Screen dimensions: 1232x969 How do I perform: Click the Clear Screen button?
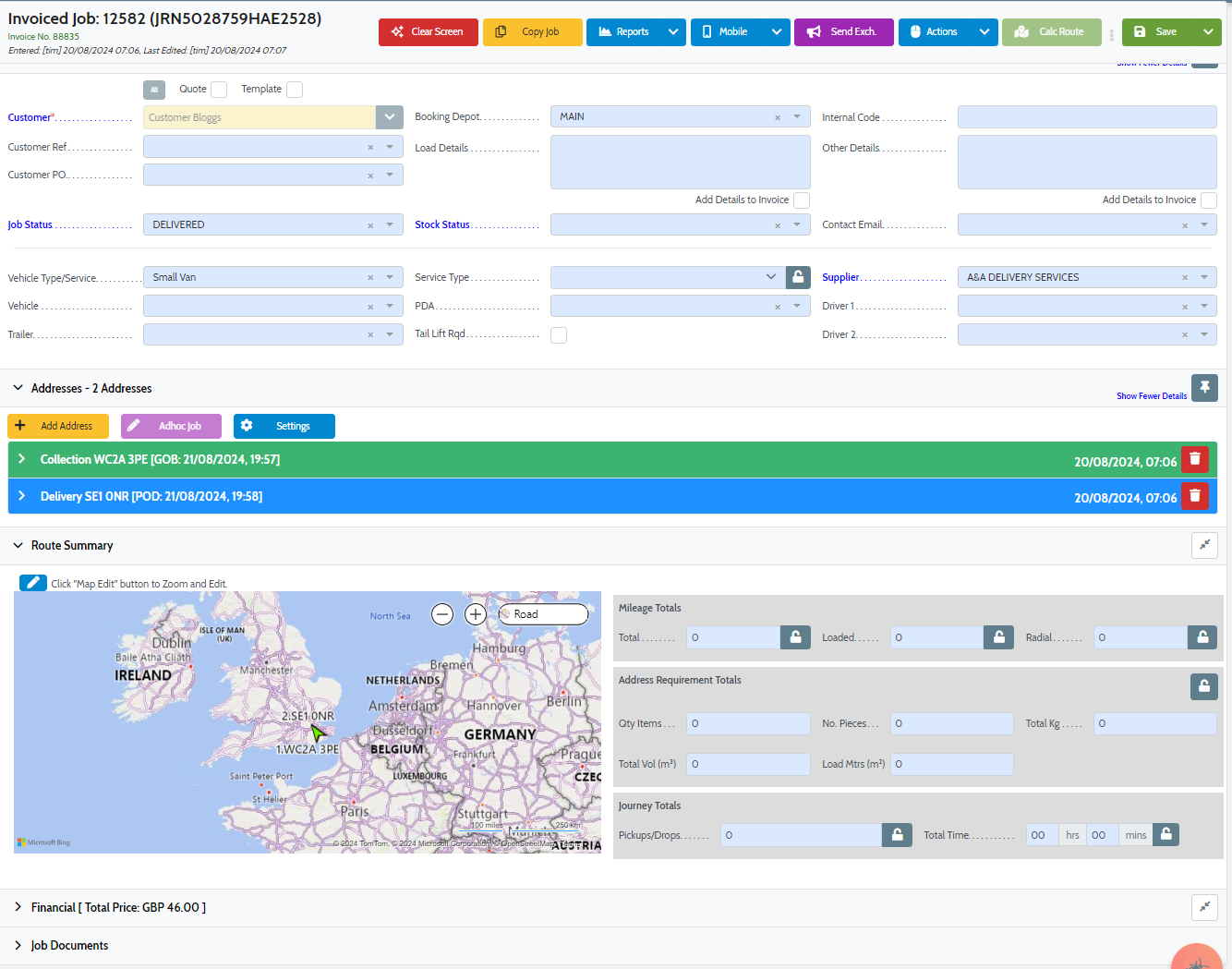pos(429,31)
